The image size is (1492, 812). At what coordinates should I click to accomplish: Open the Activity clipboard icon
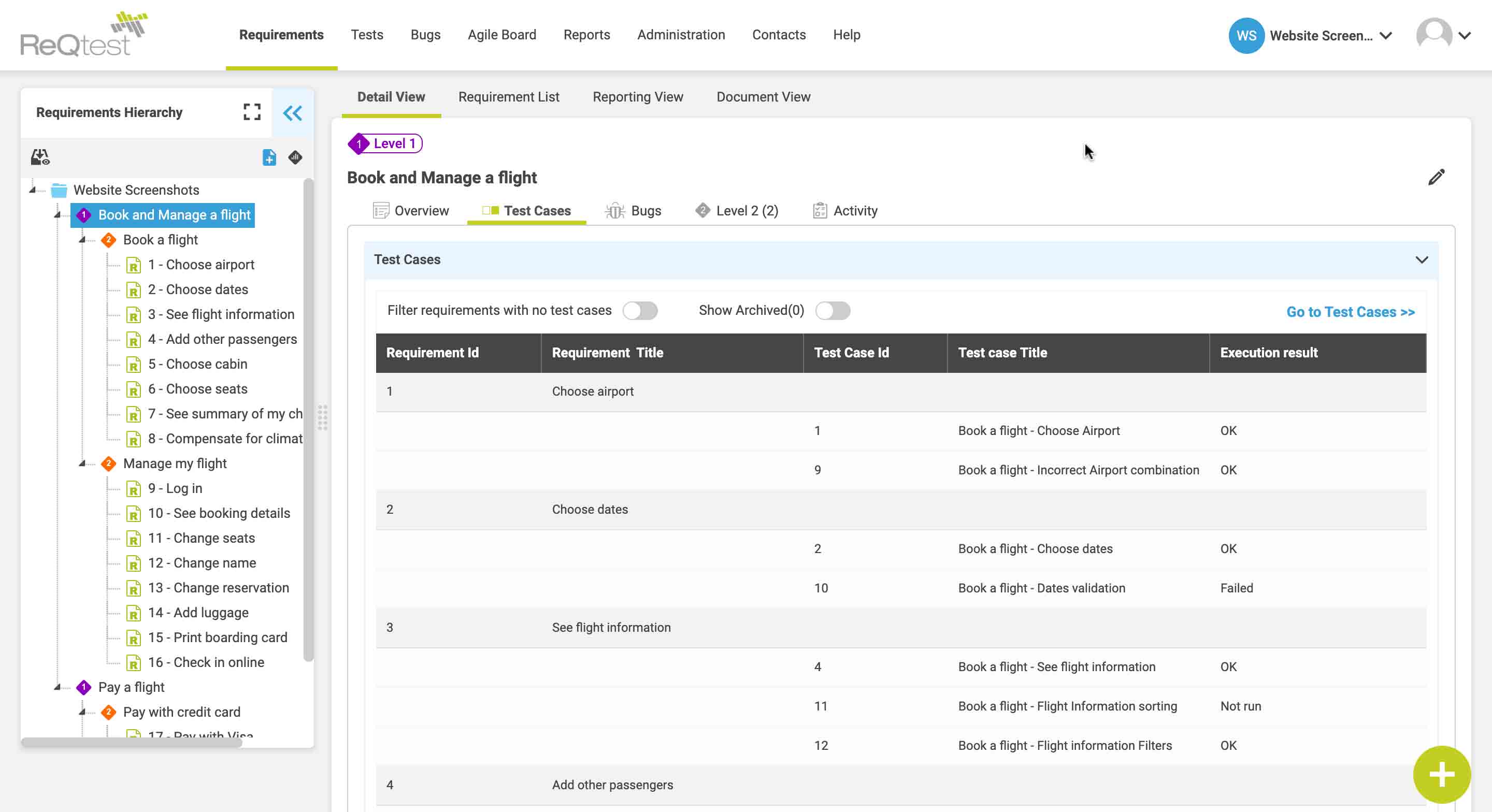(820, 210)
